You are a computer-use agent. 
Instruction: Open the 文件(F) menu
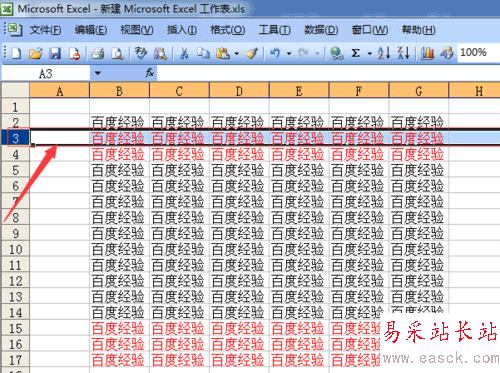(45, 30)
